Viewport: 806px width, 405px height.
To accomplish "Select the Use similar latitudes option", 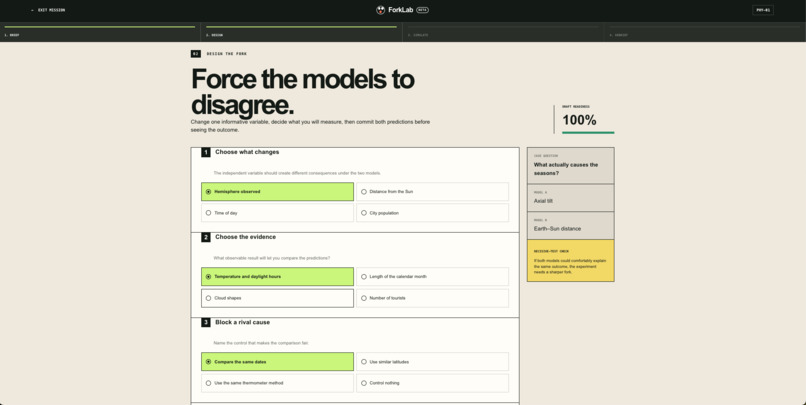I will coord(432,362).
